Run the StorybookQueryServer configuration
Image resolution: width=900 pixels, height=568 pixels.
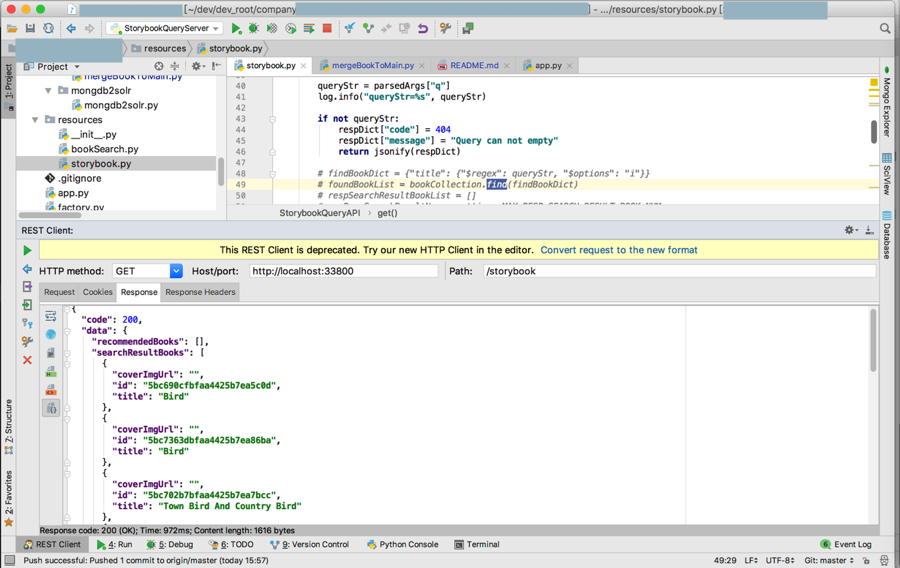click(237, 29)
